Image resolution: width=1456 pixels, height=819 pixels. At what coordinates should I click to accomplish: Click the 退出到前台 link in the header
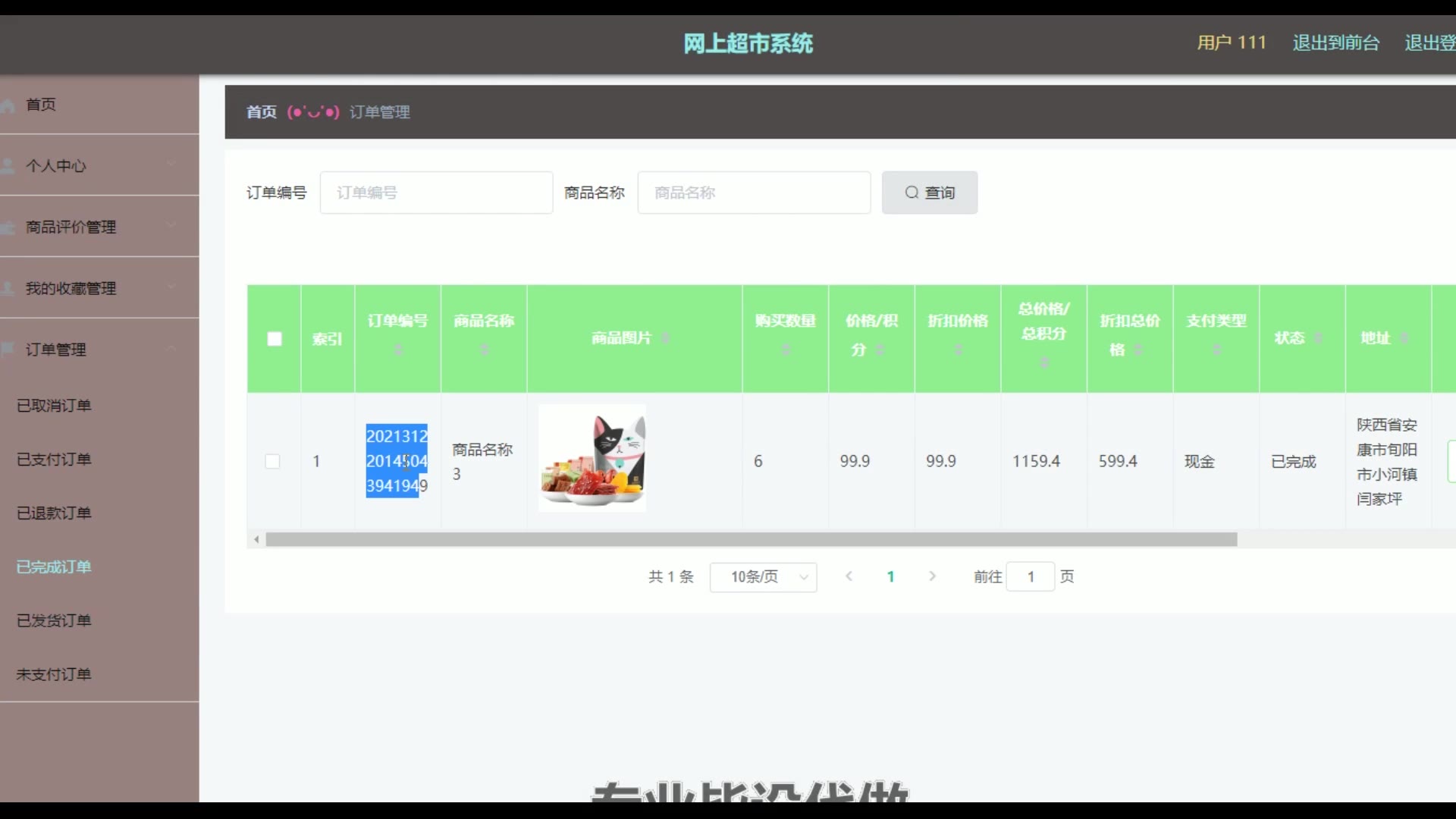pyautogui.click(x=1335, y=43)
